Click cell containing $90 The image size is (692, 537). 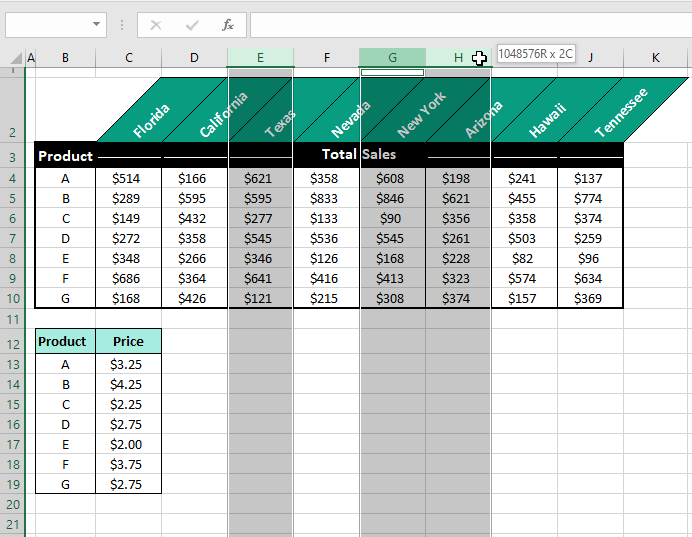pyautogui.click(x=392, y=219)
